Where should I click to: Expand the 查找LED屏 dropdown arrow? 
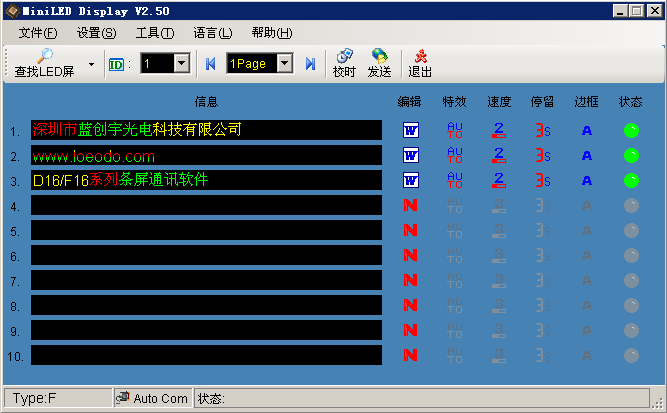[x=91, y=64]
